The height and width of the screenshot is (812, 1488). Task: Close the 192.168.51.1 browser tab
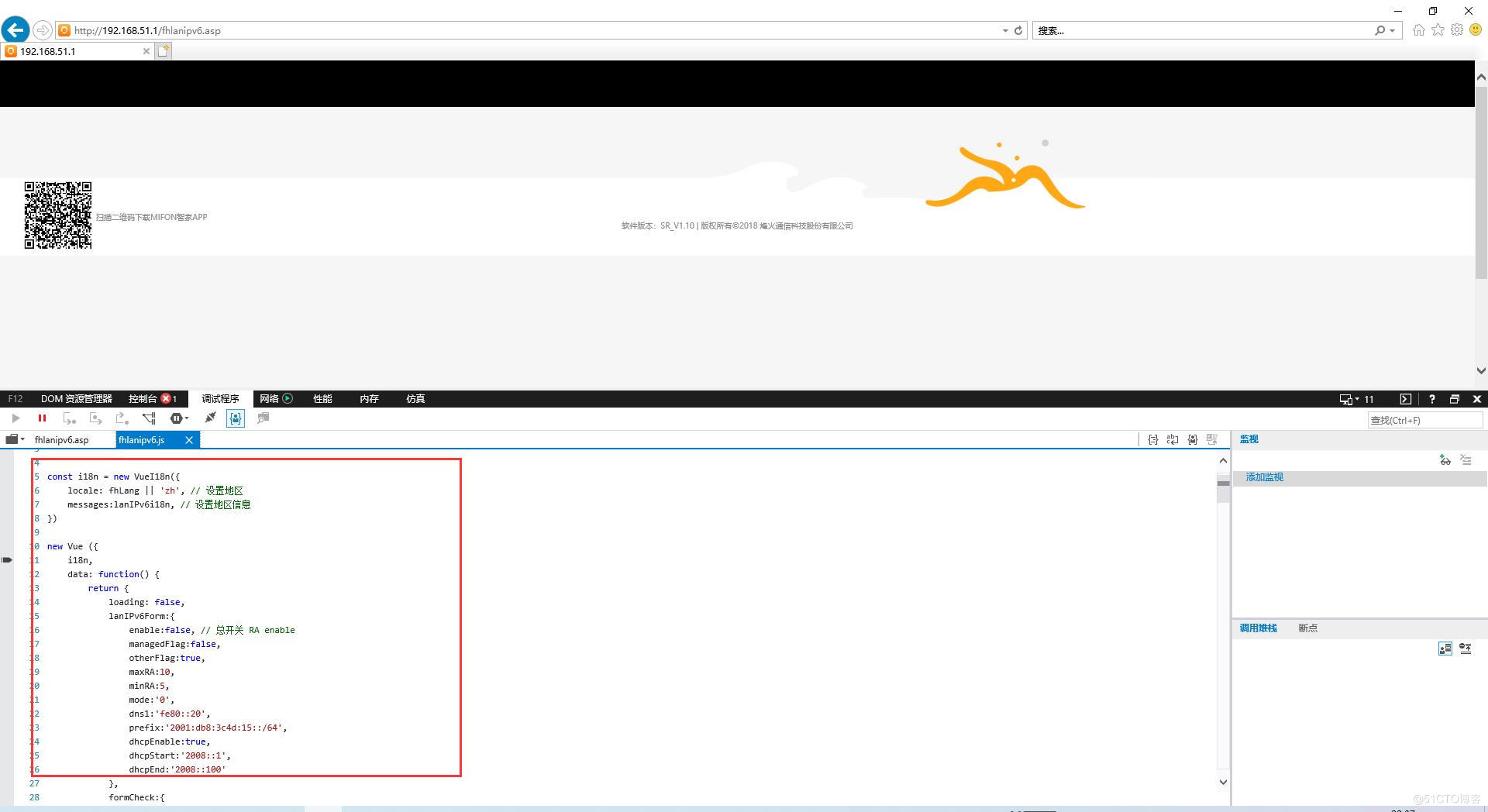146,51
